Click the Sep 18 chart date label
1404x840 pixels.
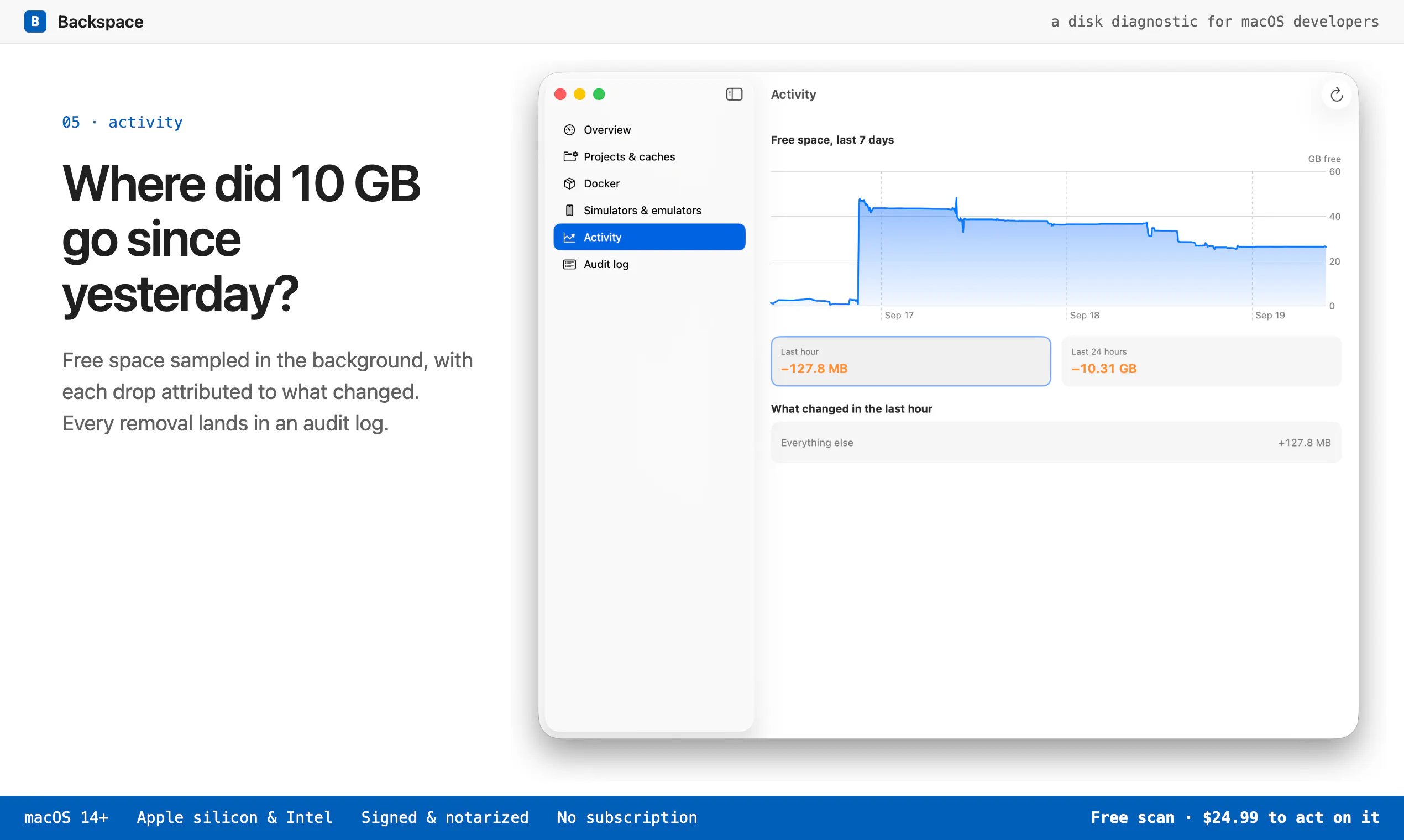click(x=1085, y=316)
